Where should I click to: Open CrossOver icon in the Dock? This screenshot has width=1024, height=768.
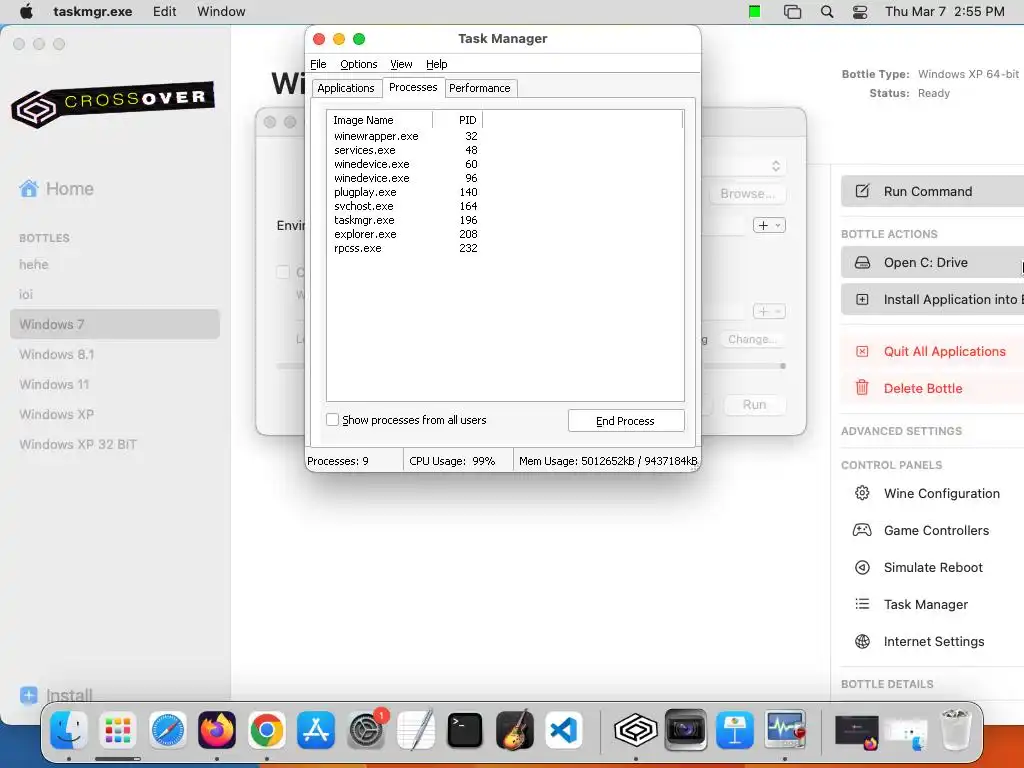tap(635, 729)
